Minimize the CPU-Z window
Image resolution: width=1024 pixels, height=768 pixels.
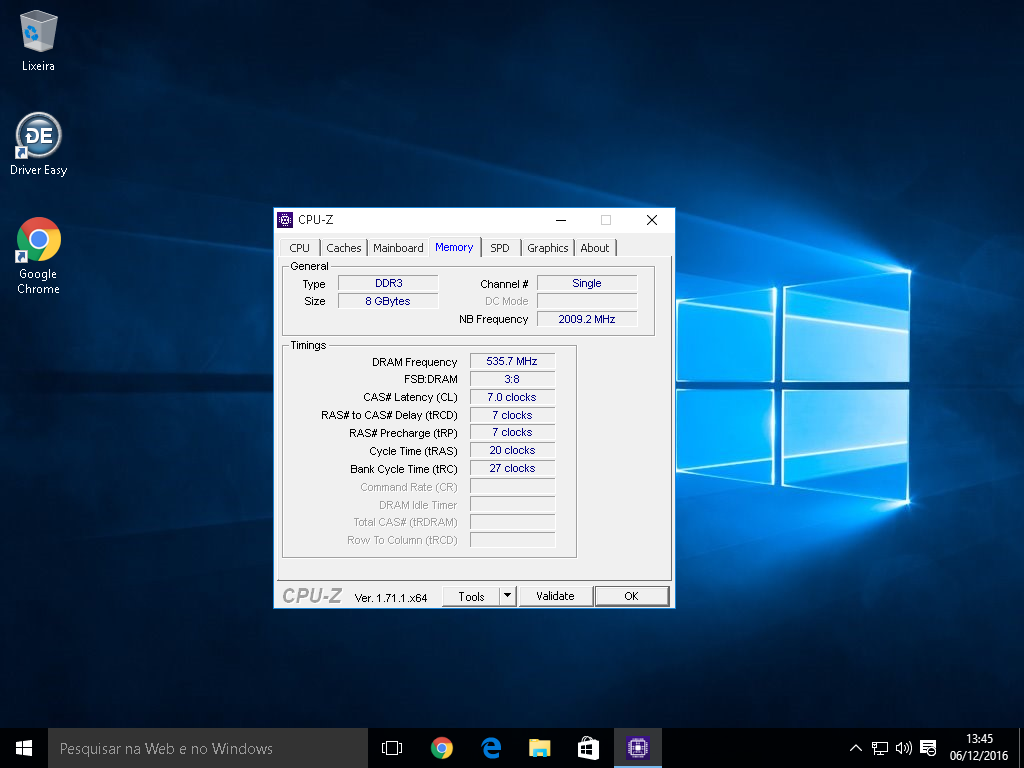[x=561, y=220]
